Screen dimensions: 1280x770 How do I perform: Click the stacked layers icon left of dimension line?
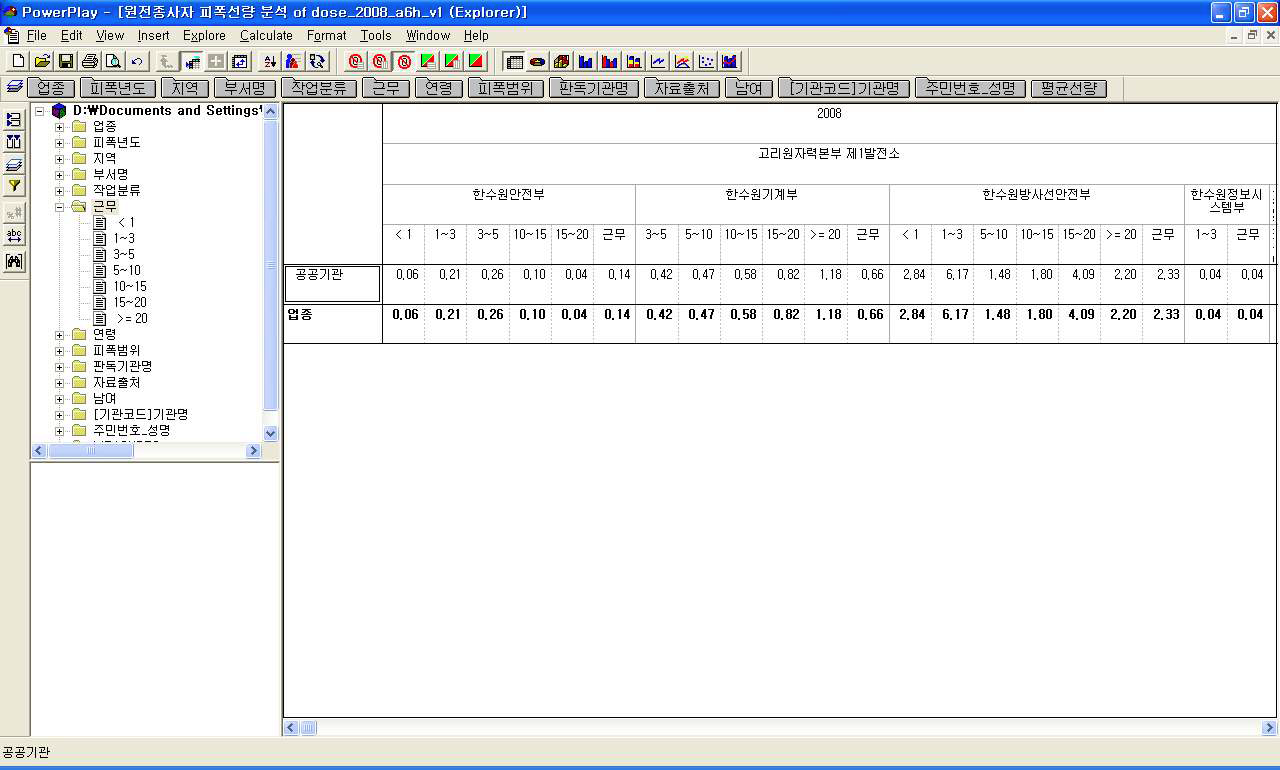(14, 87)
